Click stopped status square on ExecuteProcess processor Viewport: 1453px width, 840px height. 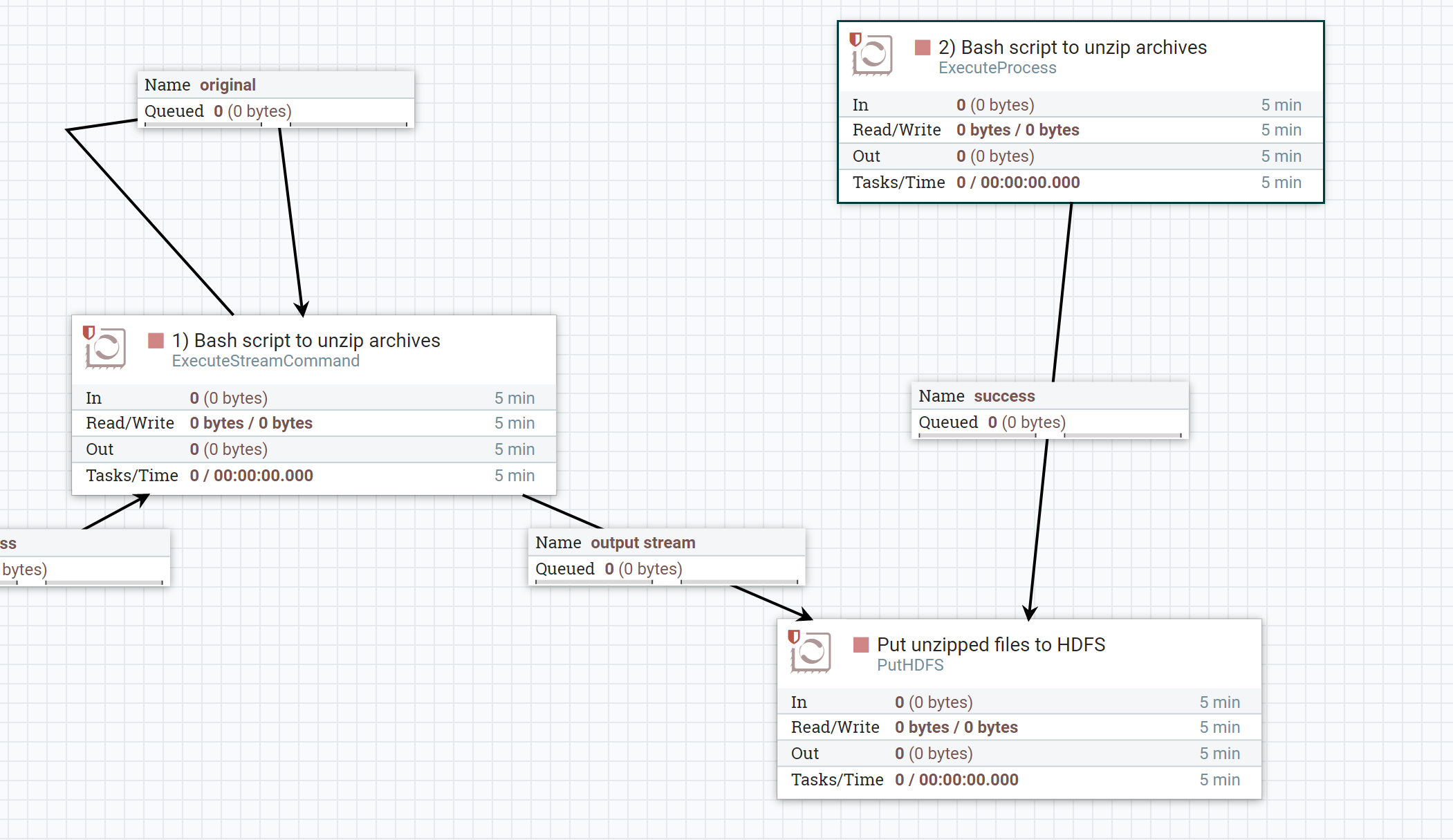click(x=922, y=48)
